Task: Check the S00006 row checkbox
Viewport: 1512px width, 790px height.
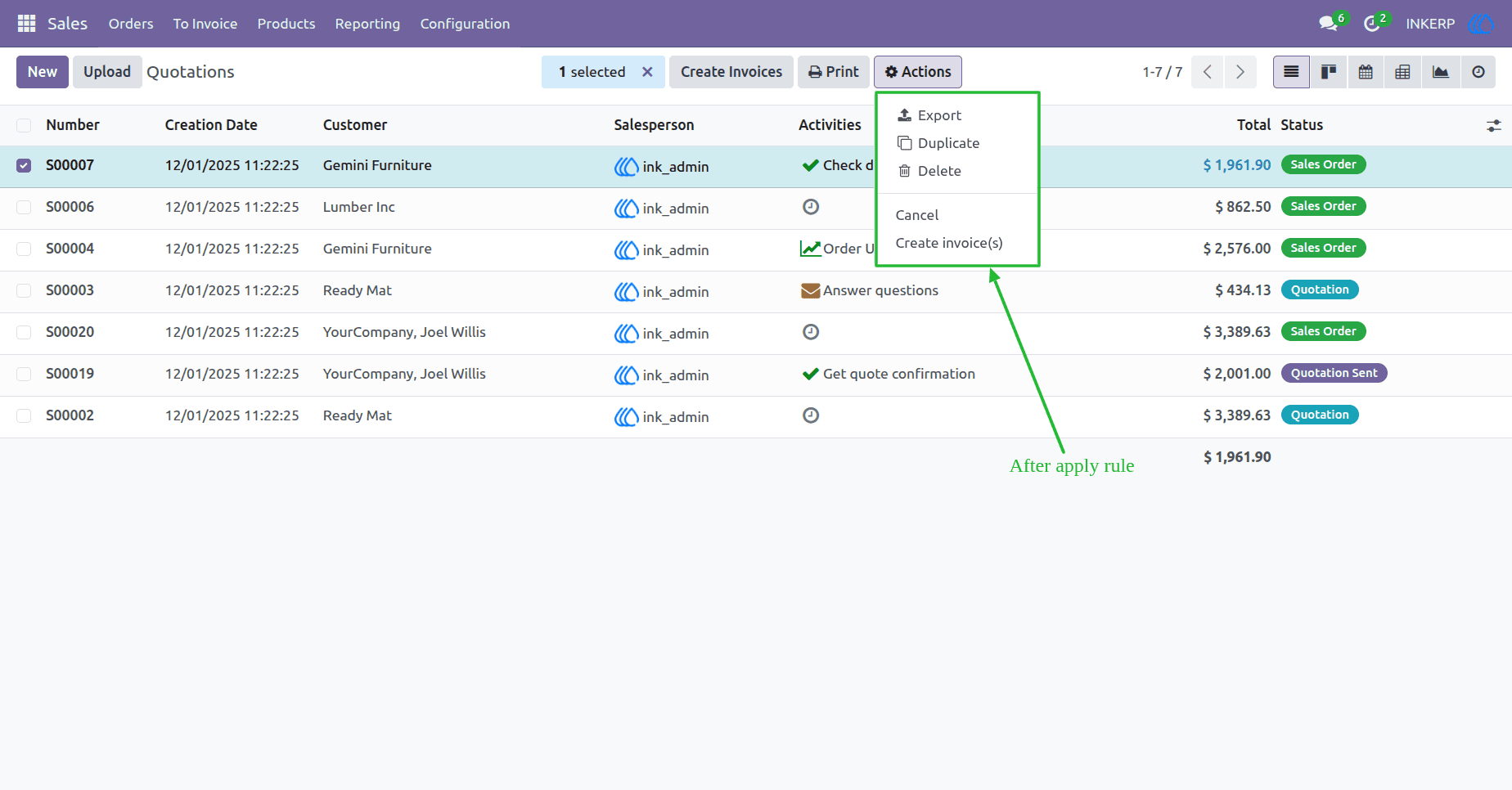Action: (24, 207)
